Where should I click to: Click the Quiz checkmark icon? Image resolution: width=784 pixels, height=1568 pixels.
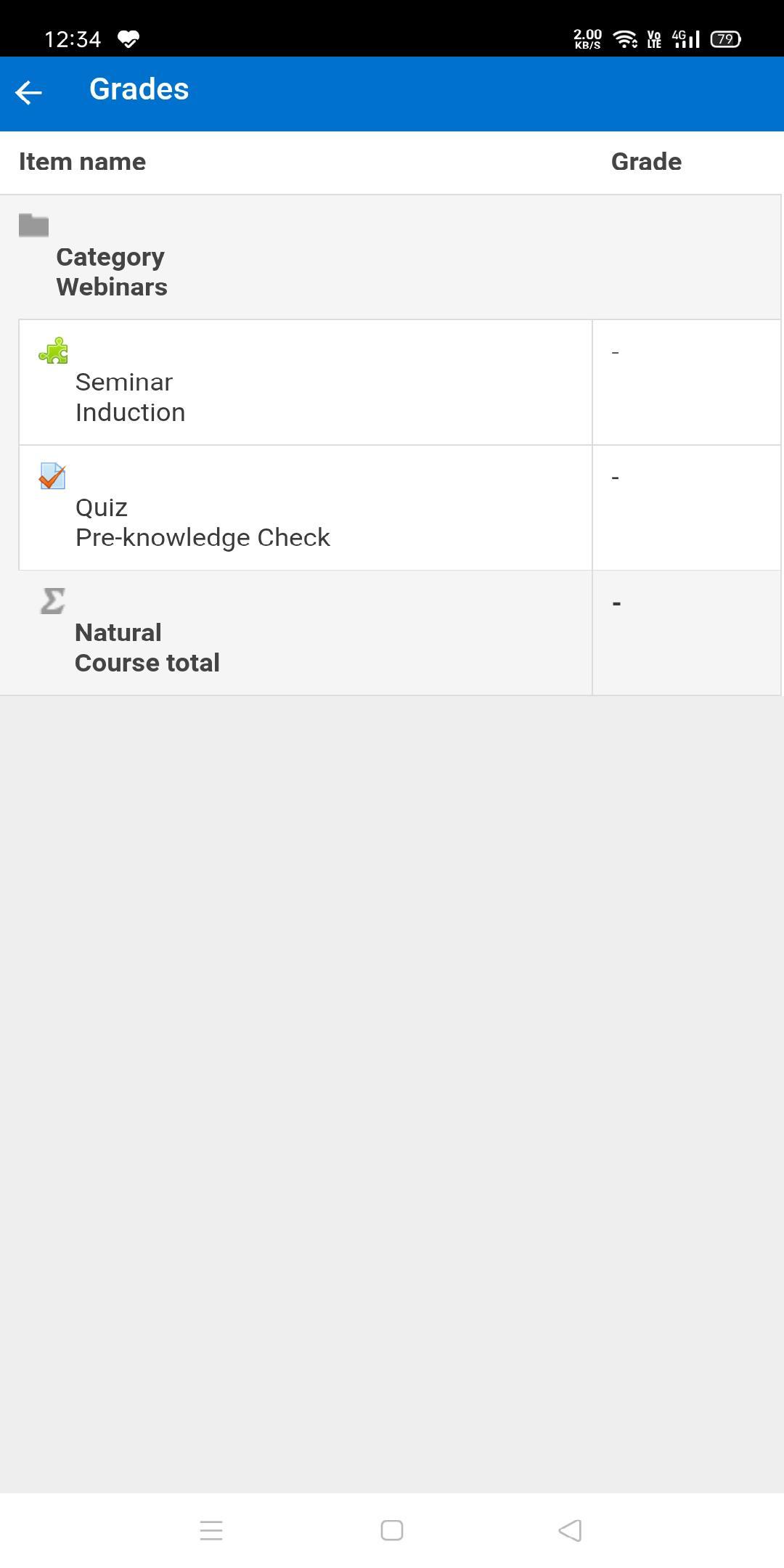click(52, 476)
